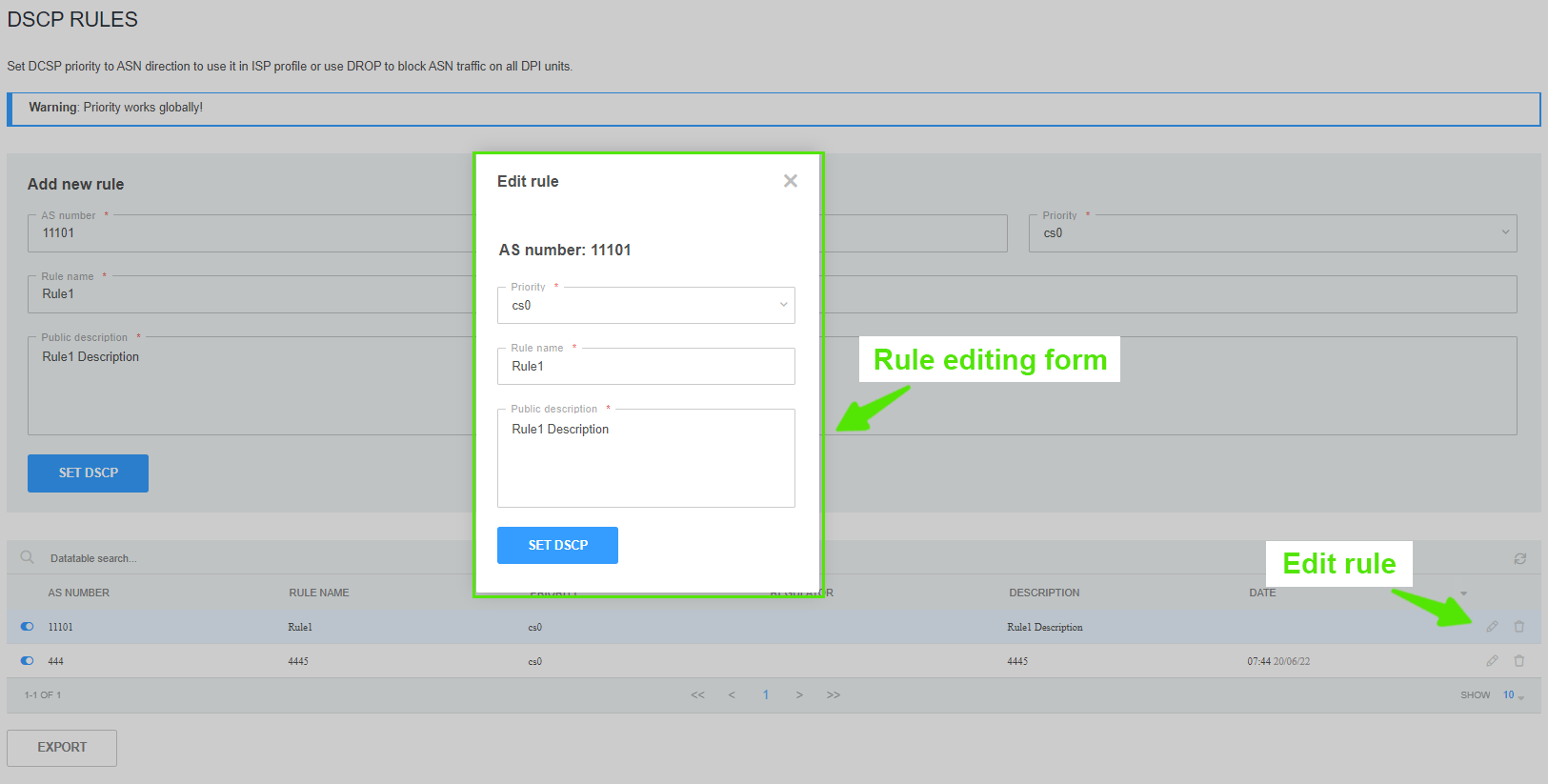1548x784 pixels.
Task: Edit the rule for AS 11101
Action: pos(1492,627)
